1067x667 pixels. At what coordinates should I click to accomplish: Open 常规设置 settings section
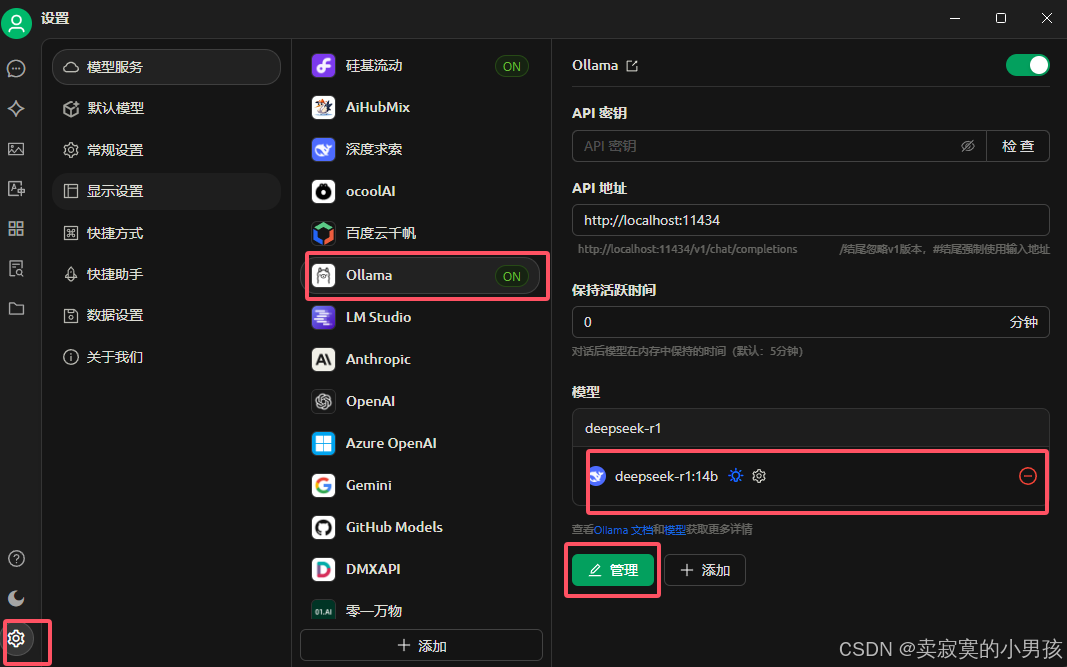pos(166,150)
